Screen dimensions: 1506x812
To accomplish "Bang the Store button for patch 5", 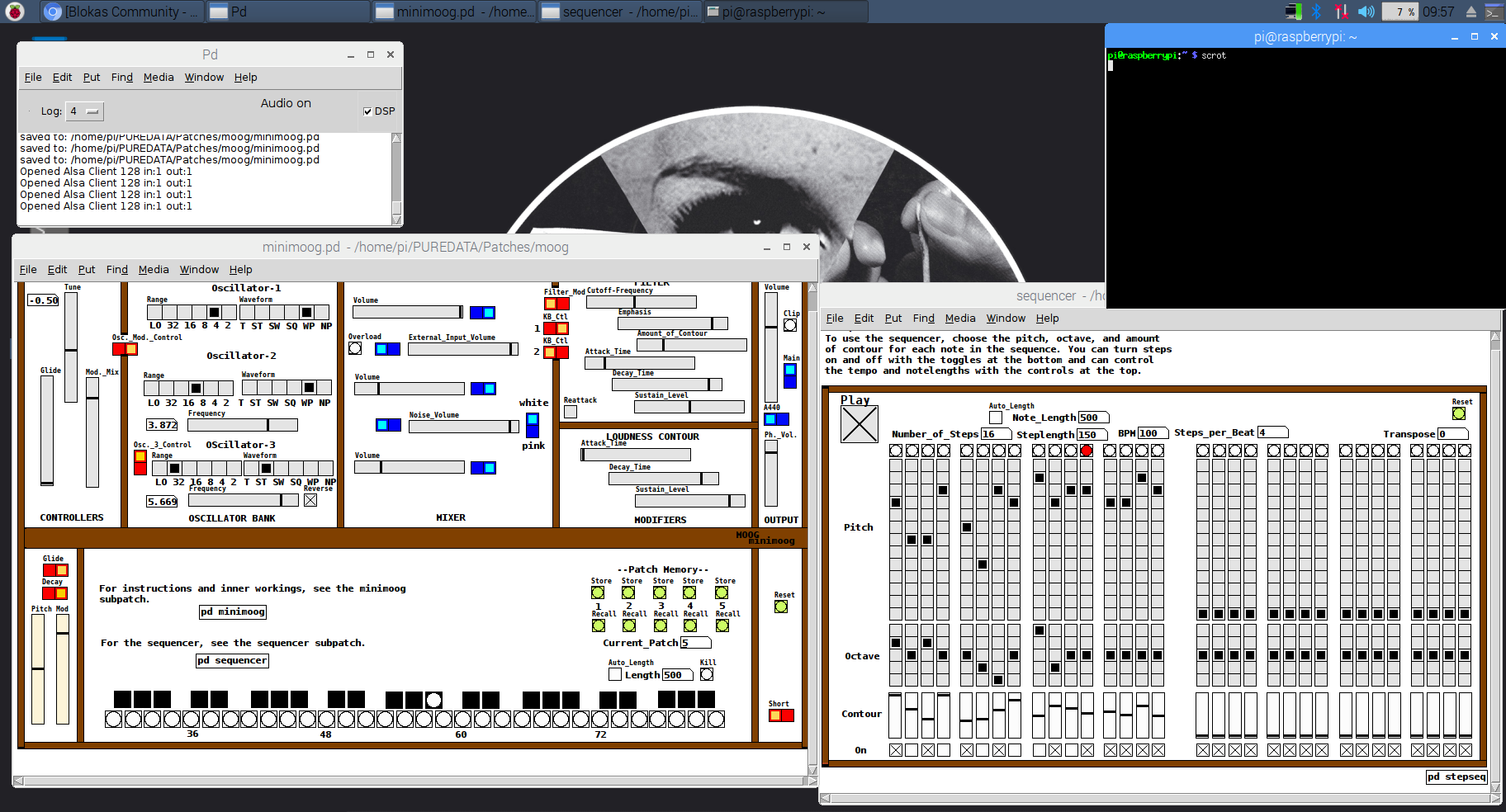I will (722, 592).
